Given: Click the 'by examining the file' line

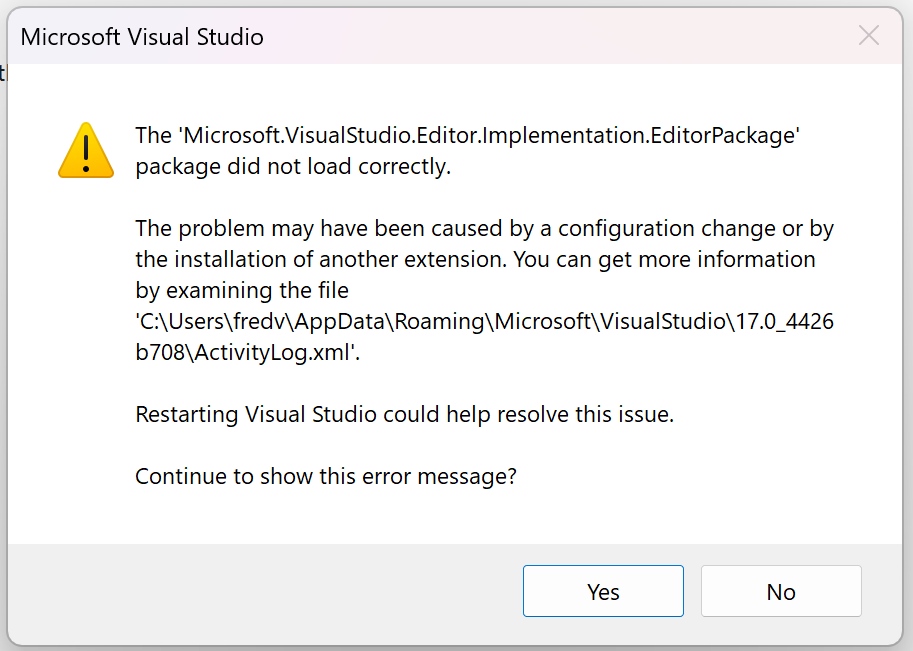Looking at the screenshot, I should [242, 290].
